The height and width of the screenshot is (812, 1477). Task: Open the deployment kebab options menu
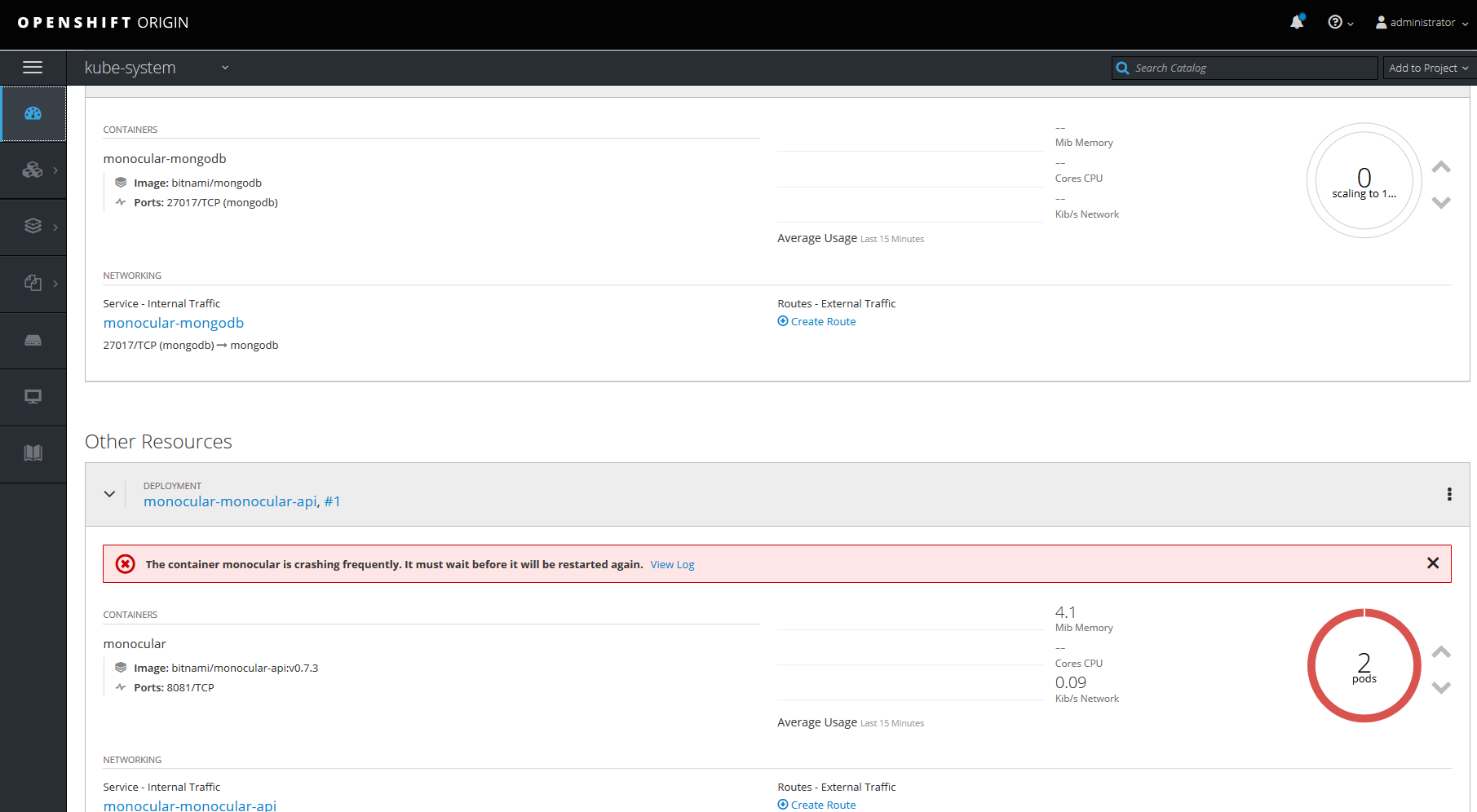pyautogui.click(x=1449, y=494)
